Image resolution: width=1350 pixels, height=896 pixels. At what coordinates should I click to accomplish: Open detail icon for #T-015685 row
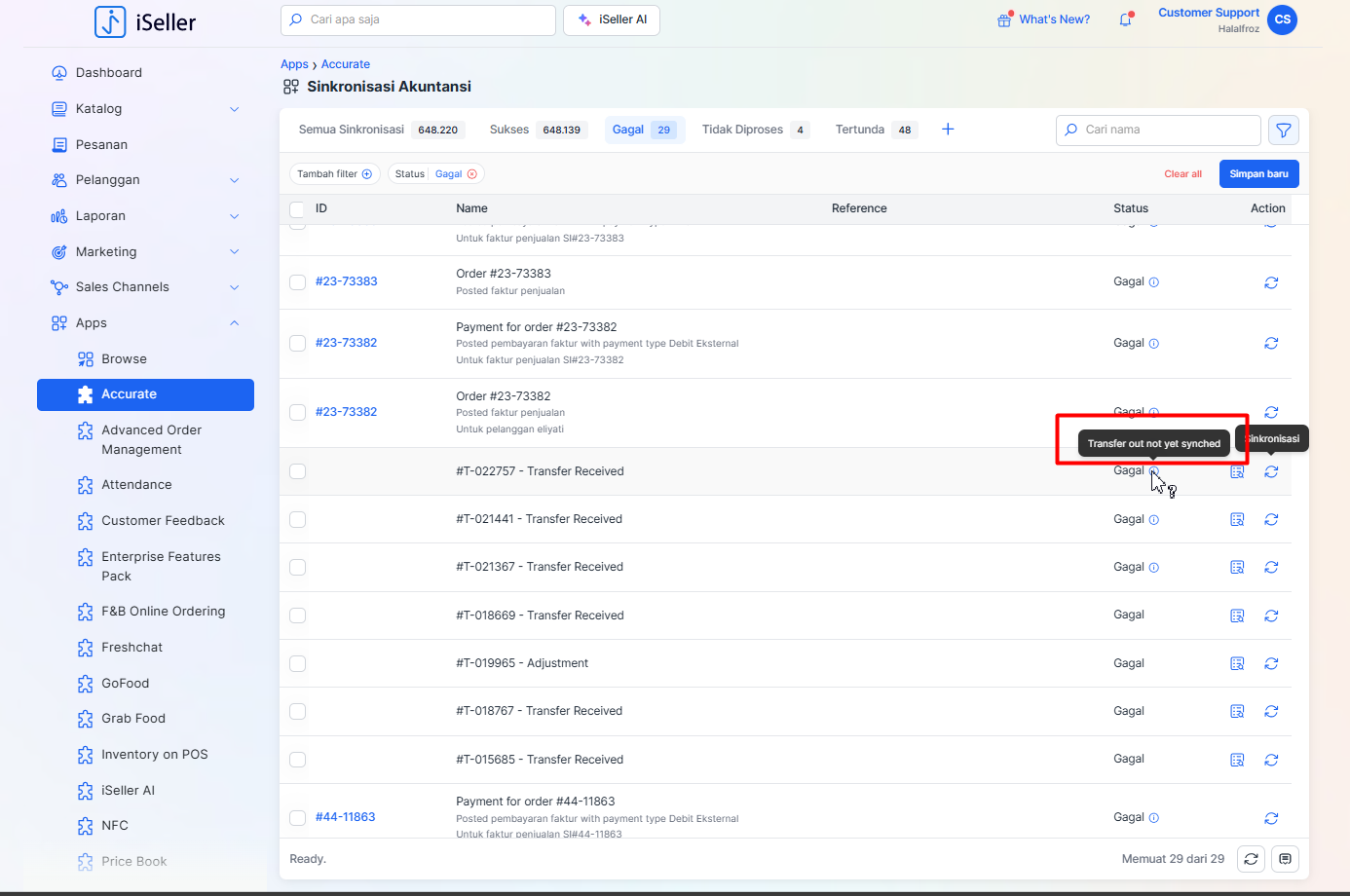1237,760
